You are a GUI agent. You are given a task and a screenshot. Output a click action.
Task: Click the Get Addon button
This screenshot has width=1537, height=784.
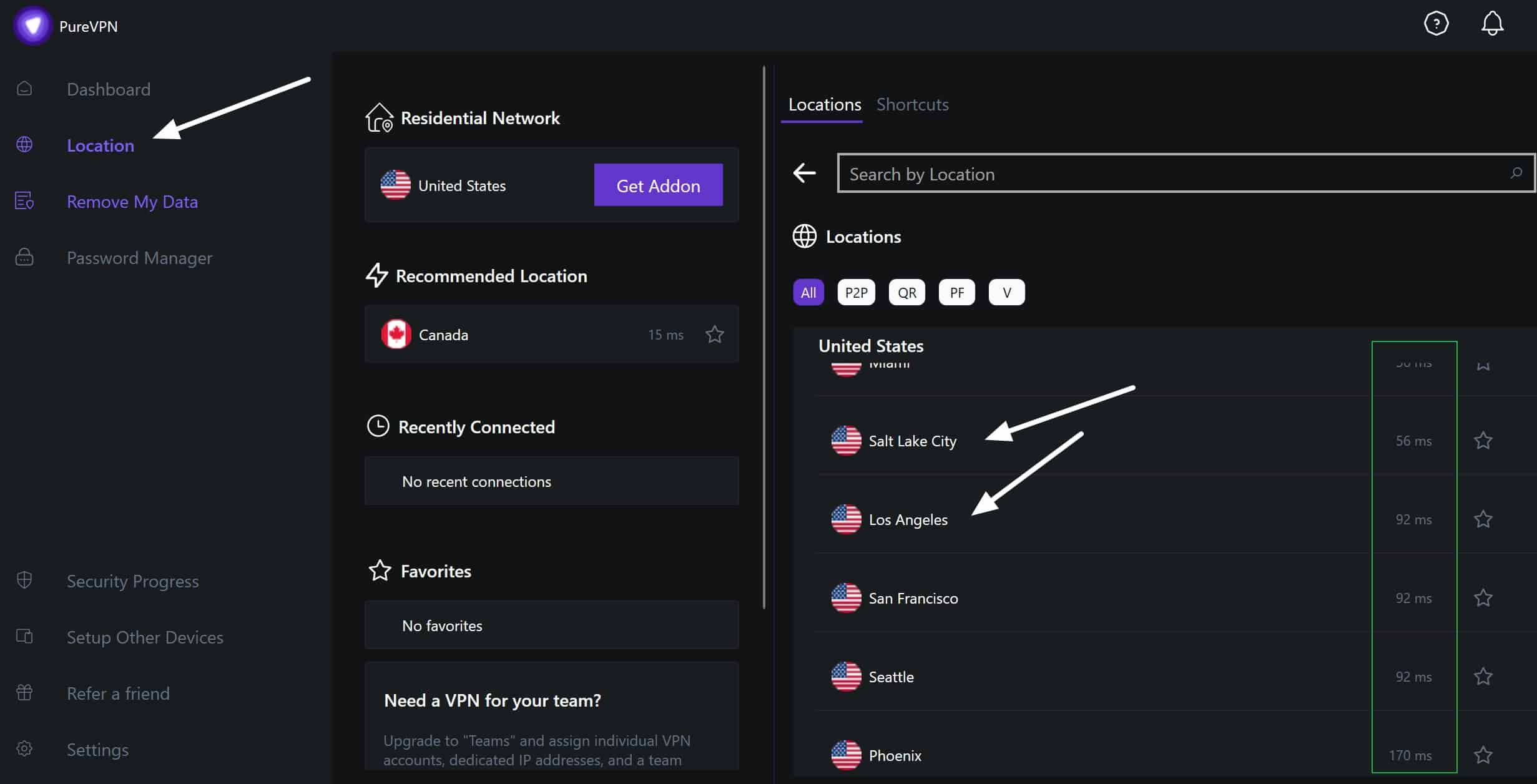[658, 185]
